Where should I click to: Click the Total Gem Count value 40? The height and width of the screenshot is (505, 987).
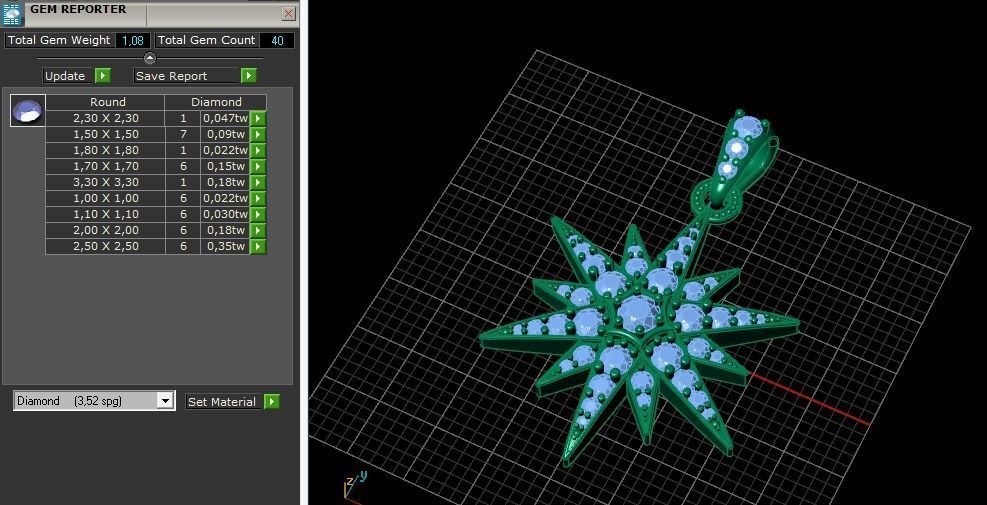(x=277, y=40)
